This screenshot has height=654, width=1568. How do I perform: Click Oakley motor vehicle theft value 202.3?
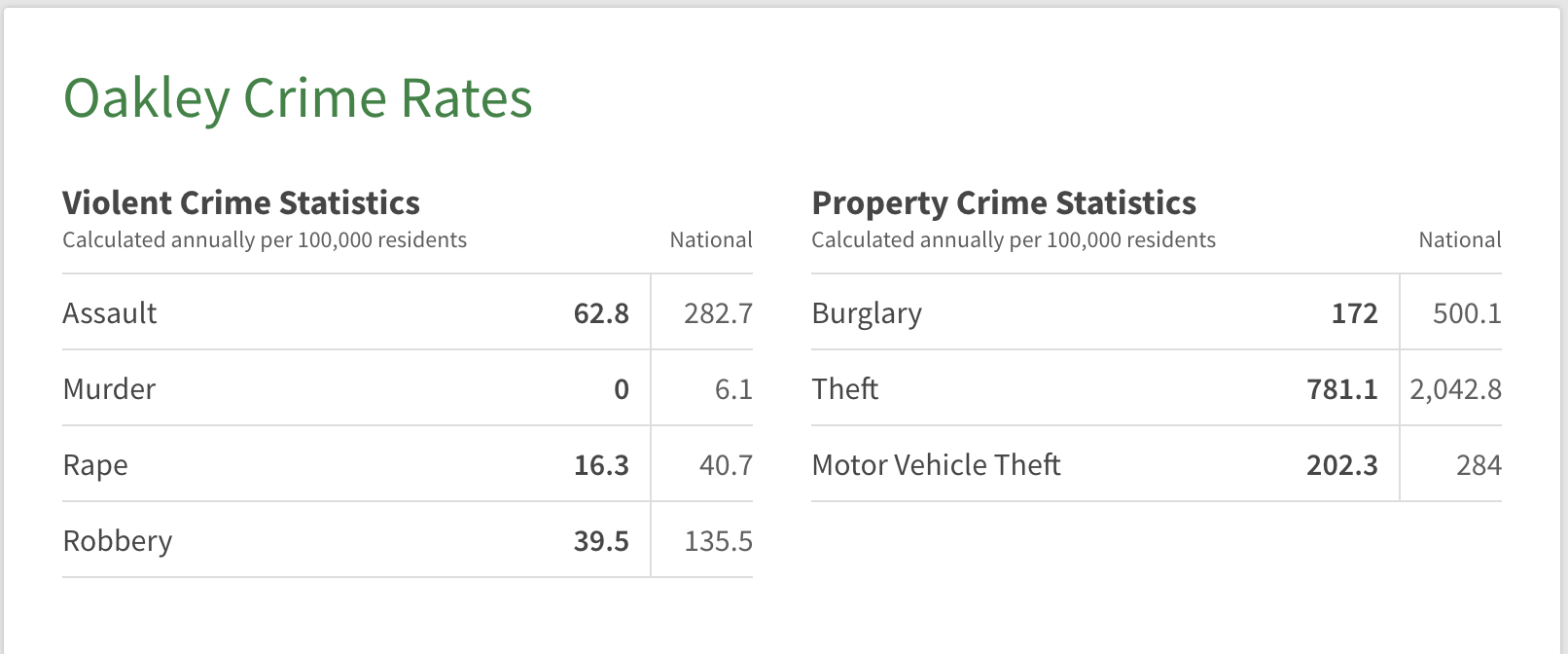tap(1341, 465)
